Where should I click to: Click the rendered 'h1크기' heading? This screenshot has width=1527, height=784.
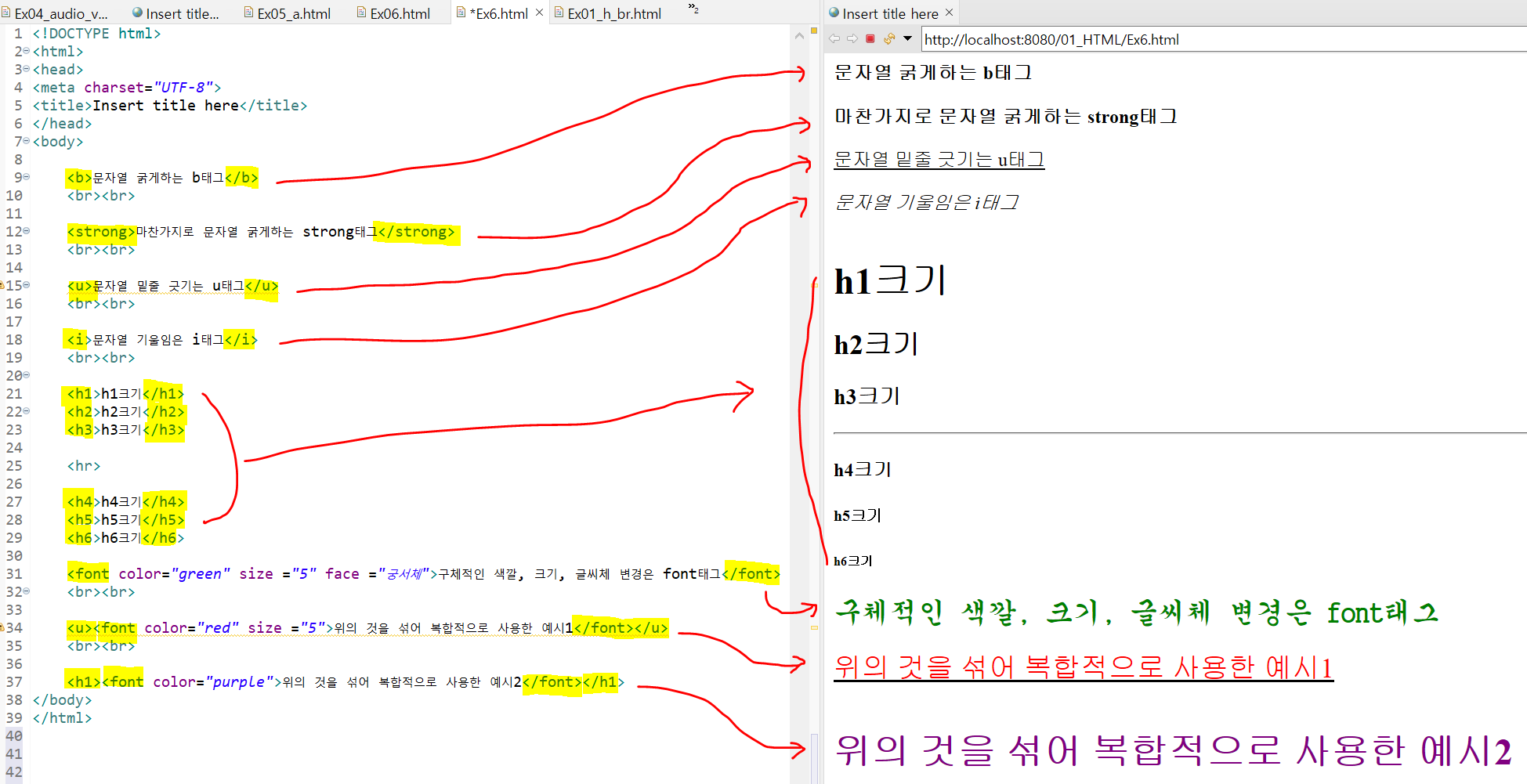pyautogui.click(x=890, y=281)
